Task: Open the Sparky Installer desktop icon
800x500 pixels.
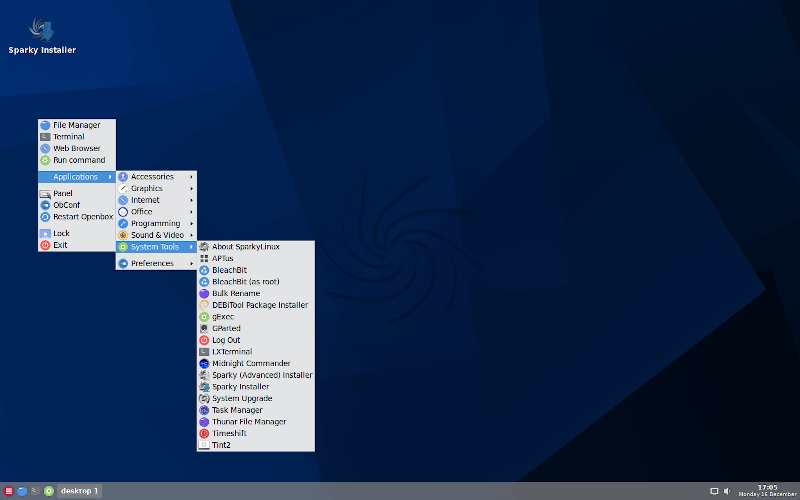Action: click(x=42, y=36)
